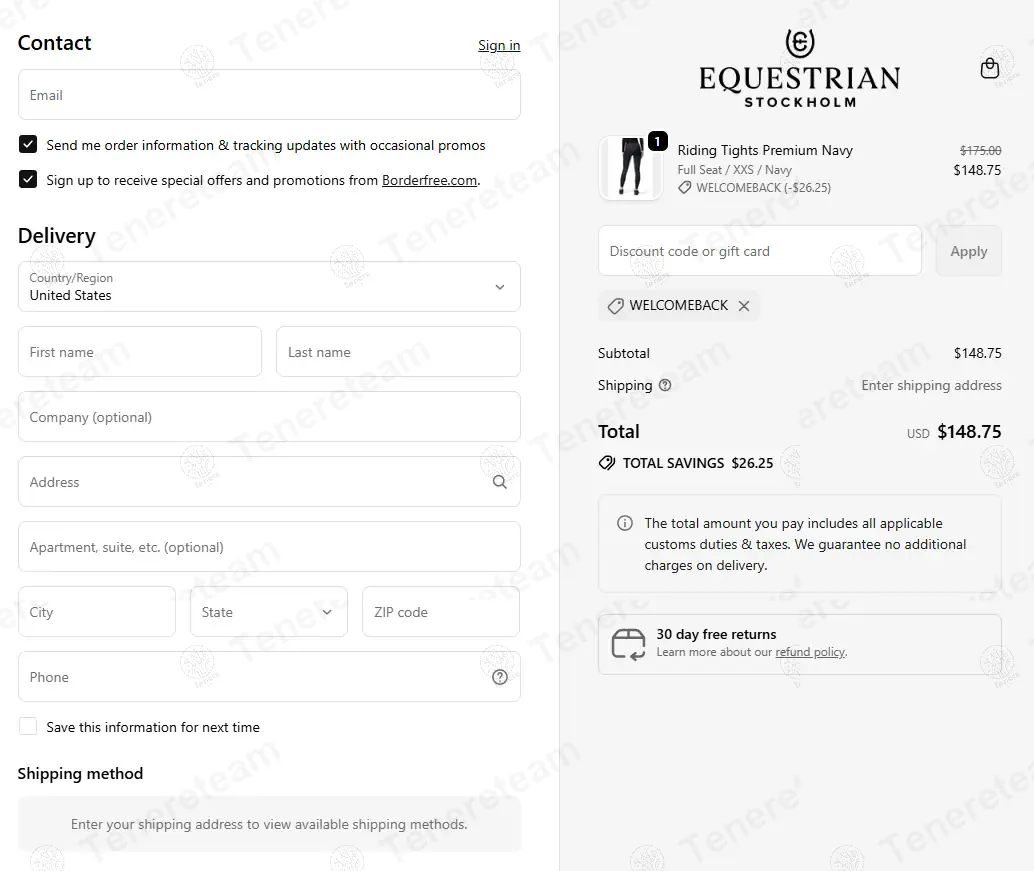The width and height of the screenshot is (1034, 871).
Task: Click the 30 day free returns box icon
Action: tap(629, 643)
